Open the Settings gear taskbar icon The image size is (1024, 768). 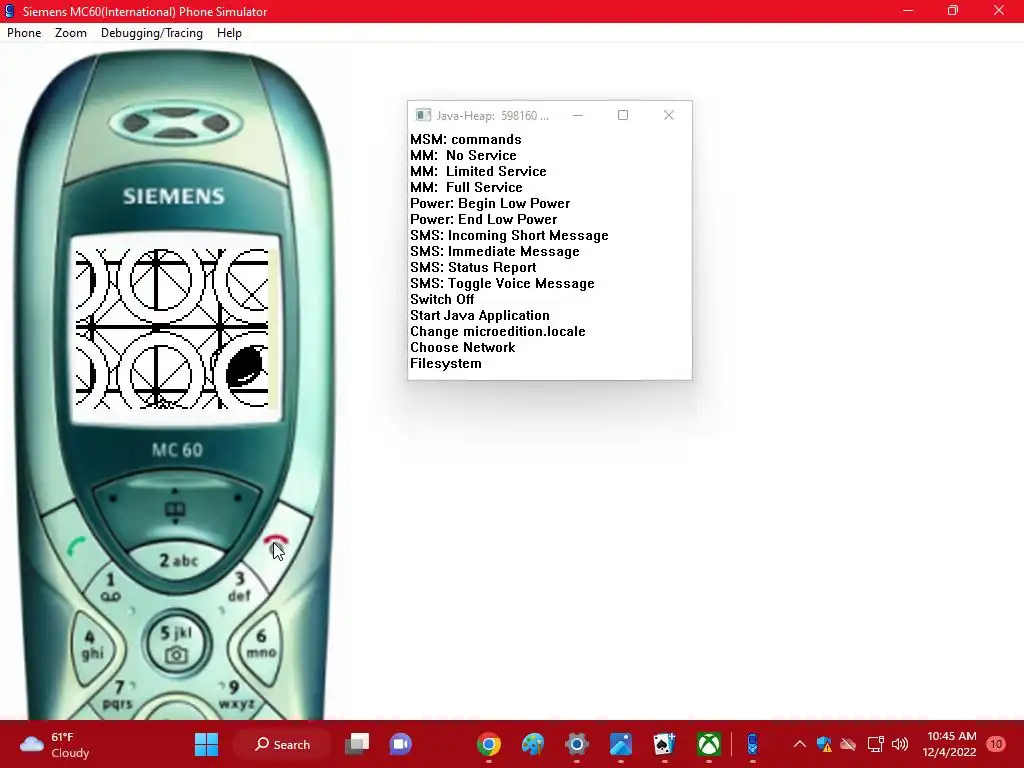click(577, 744)
